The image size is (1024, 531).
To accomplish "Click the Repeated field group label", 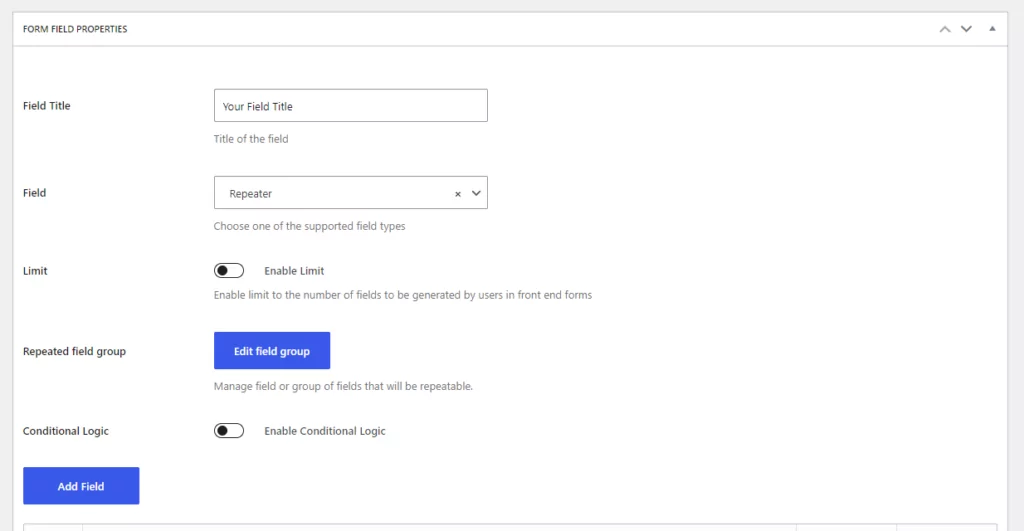I will coord(74,351).
